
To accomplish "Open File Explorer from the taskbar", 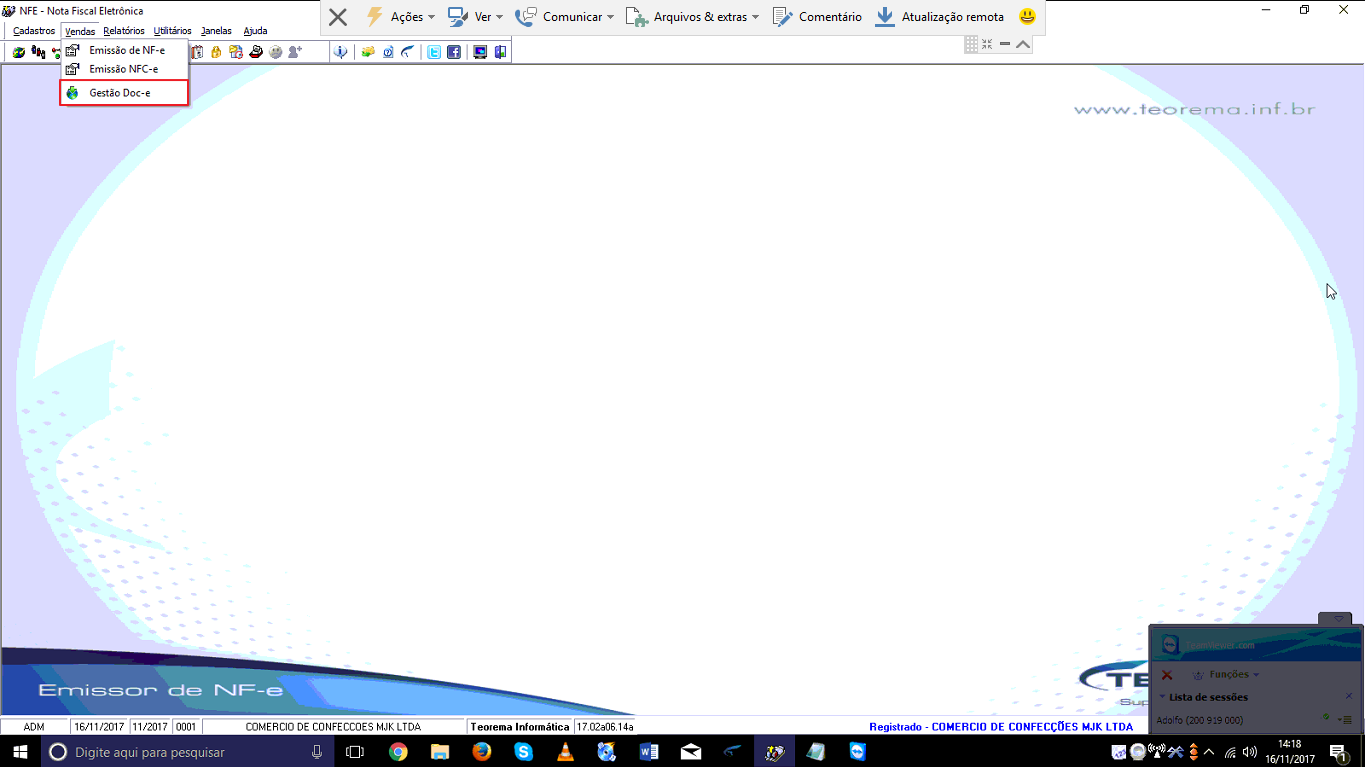I will [x=440, y=752].
